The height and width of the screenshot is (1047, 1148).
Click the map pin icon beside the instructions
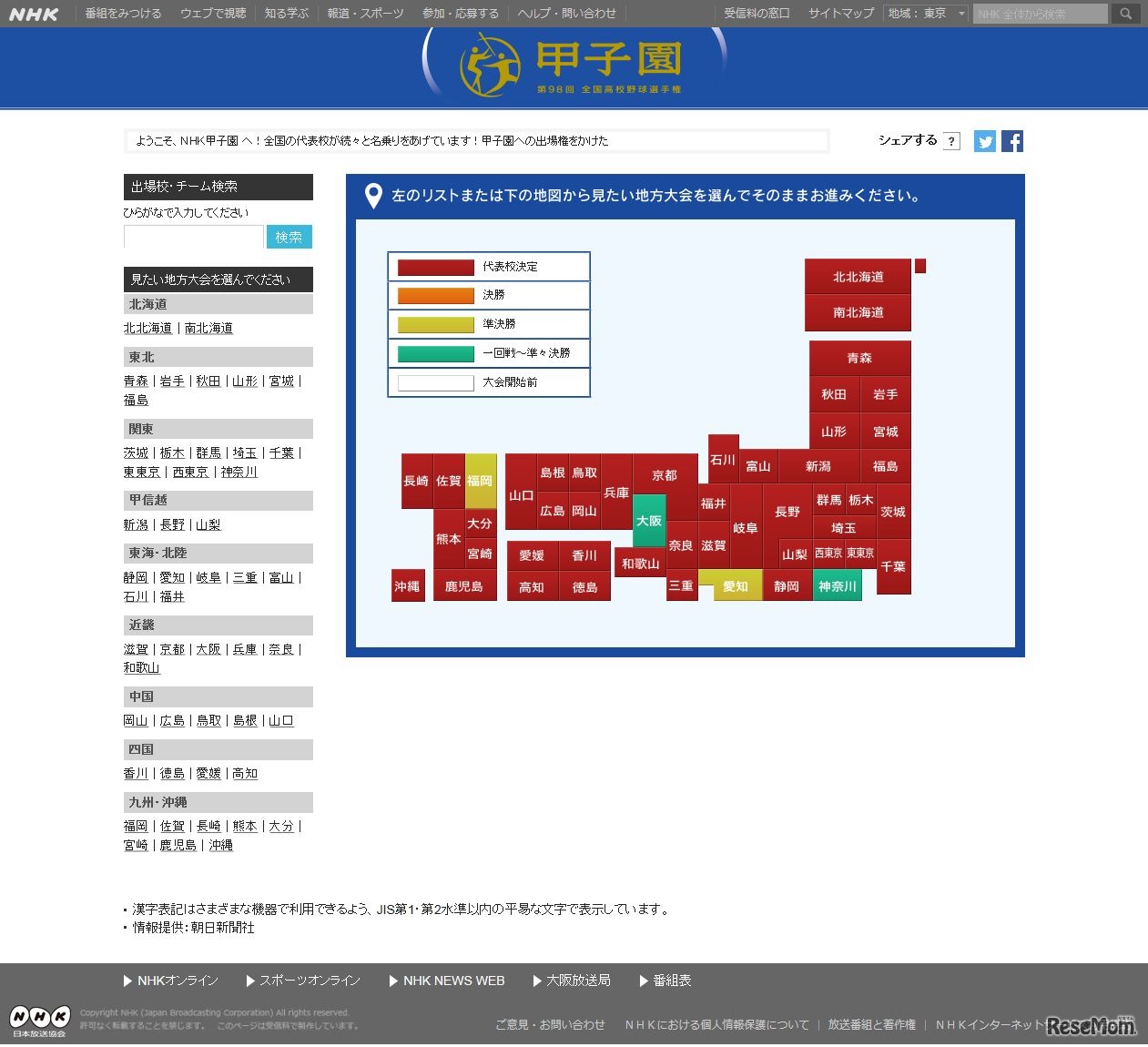372,195
